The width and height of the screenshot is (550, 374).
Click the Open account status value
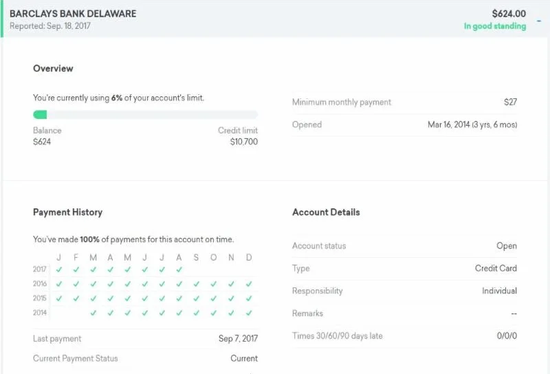click(507, 246)
